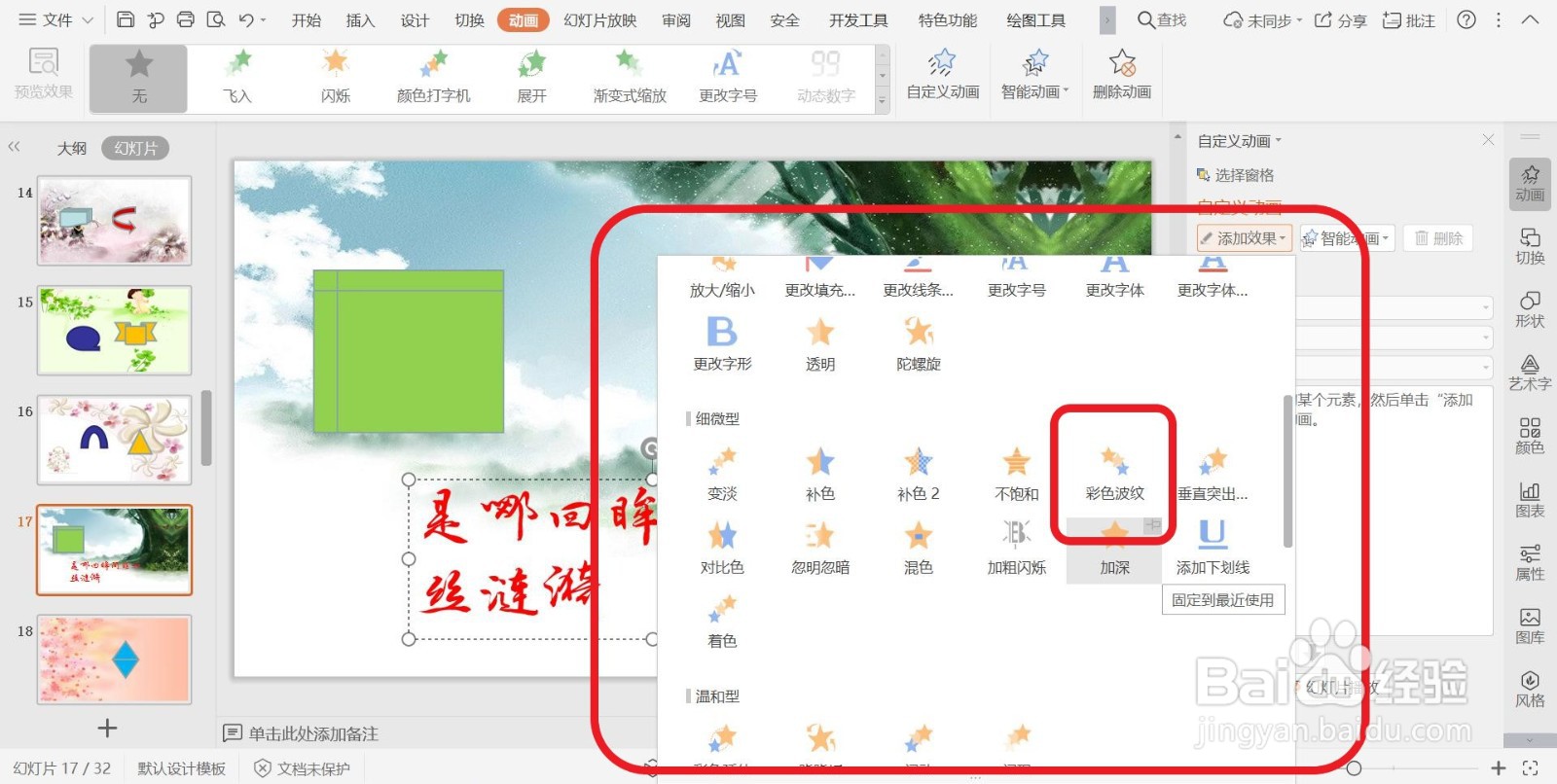Image resolution: width=1557 pixels, height=784 pixels.
Task: Open the 风格 sidebar panel
Action: [x=1530, y=689]
